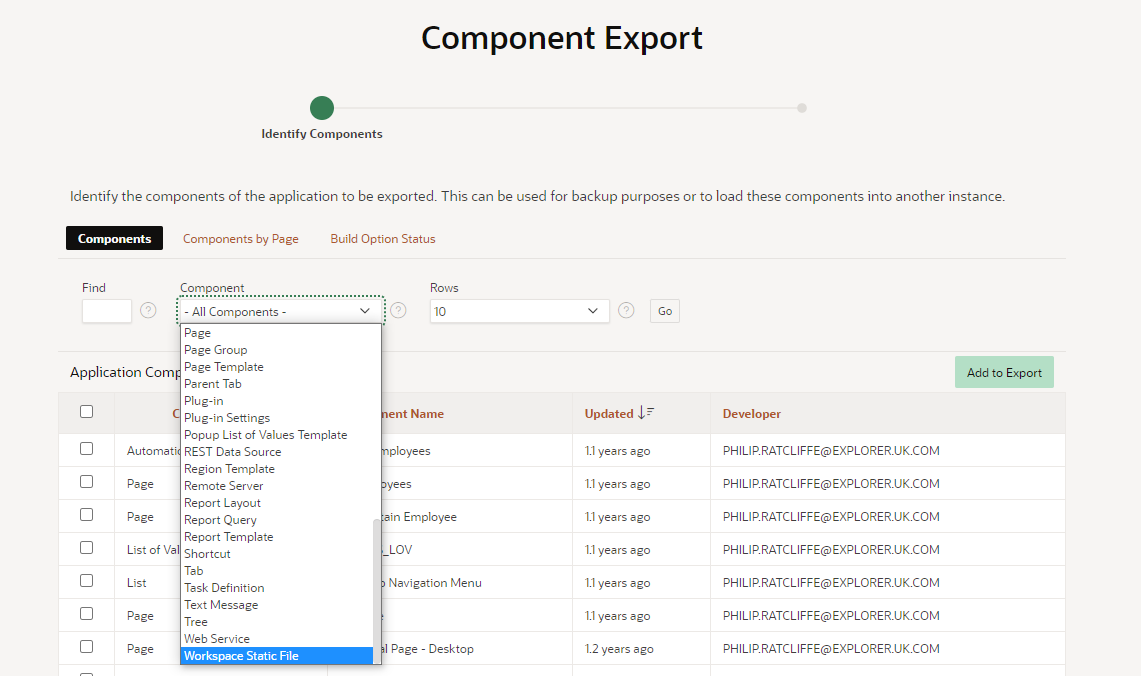Select Tab option in component list

[x=277, y=570]
